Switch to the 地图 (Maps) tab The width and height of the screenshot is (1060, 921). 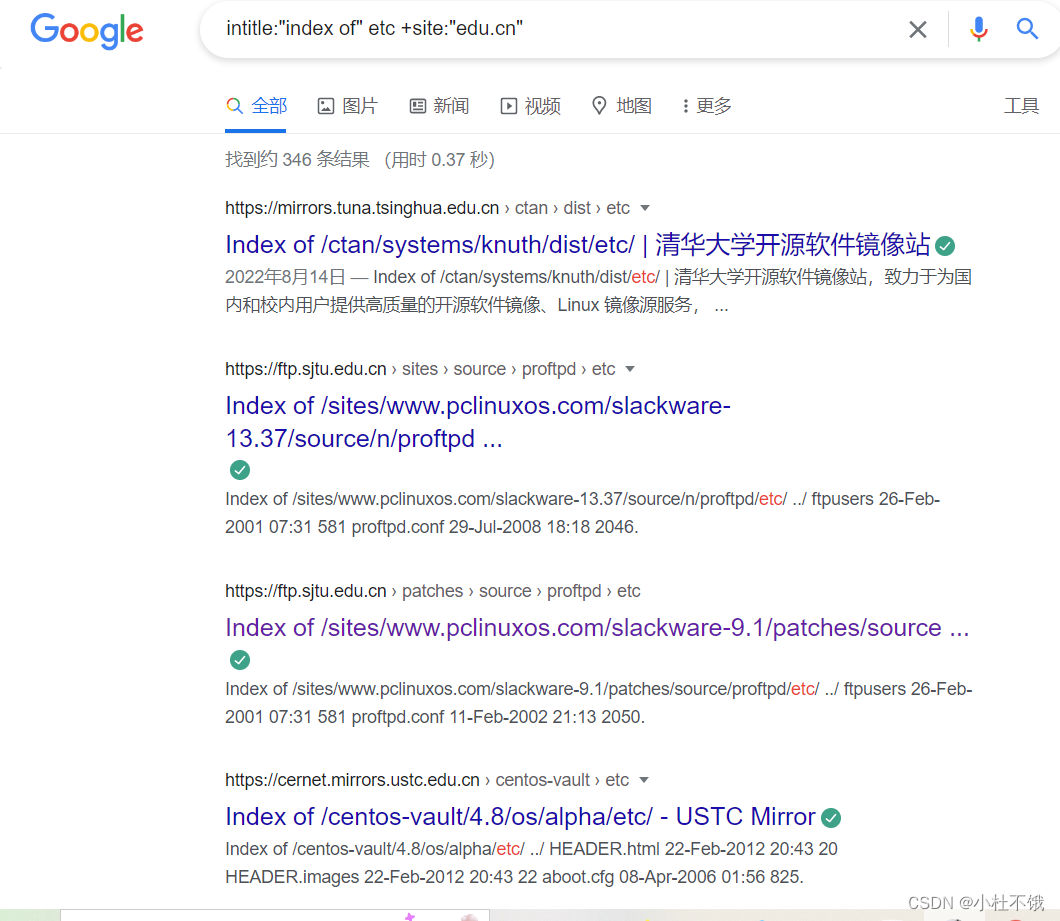click(621, 106)
